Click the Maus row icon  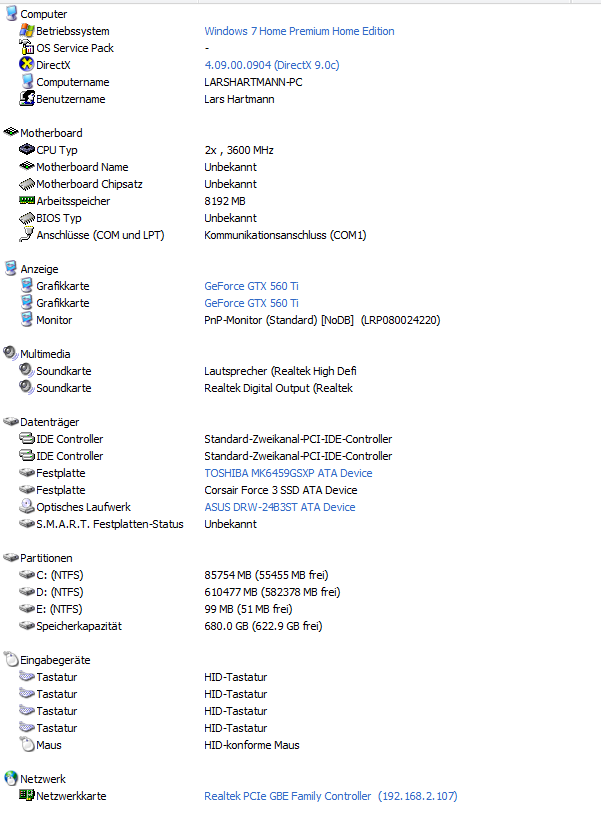click(26, 745)
